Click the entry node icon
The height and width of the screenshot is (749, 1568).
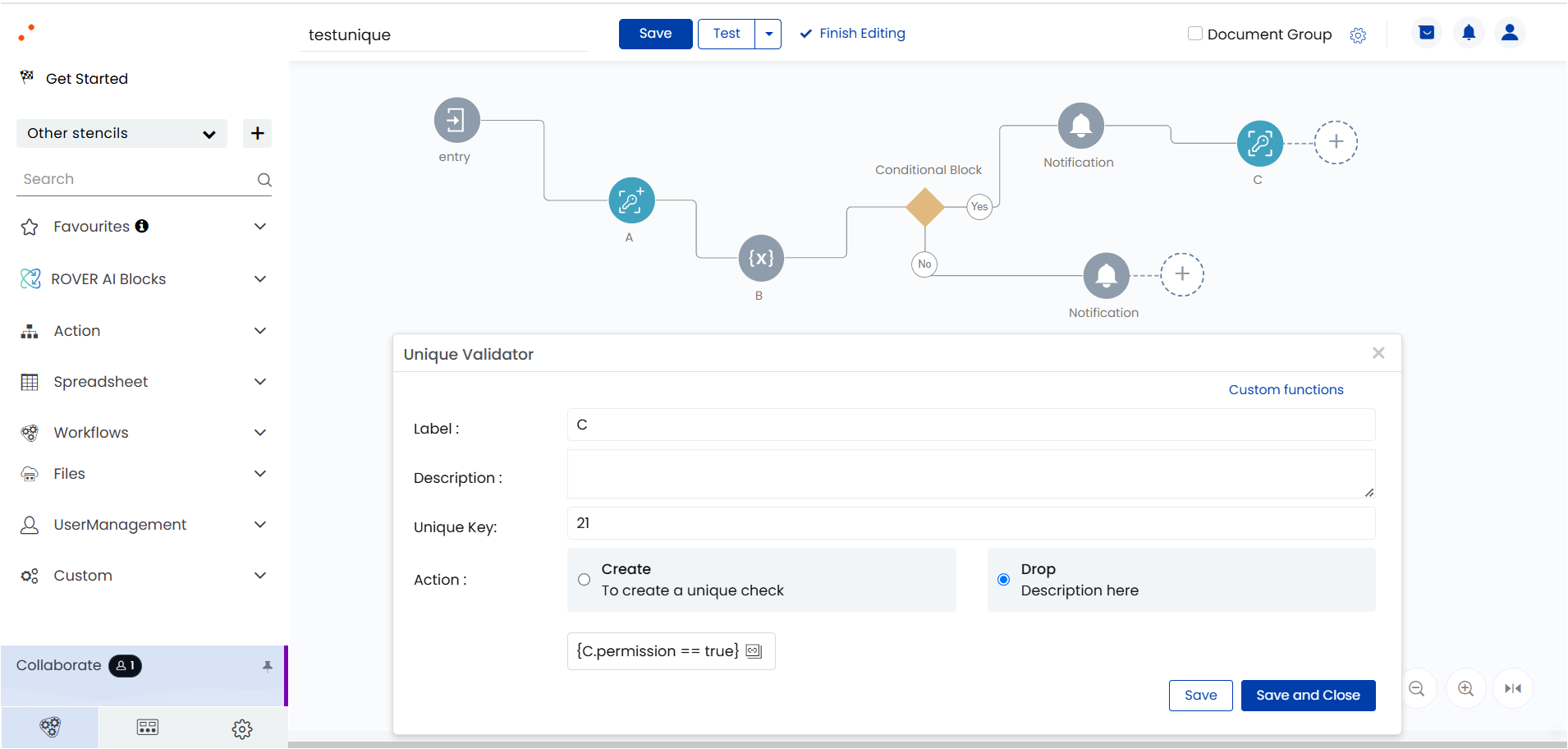coord(456,121)
